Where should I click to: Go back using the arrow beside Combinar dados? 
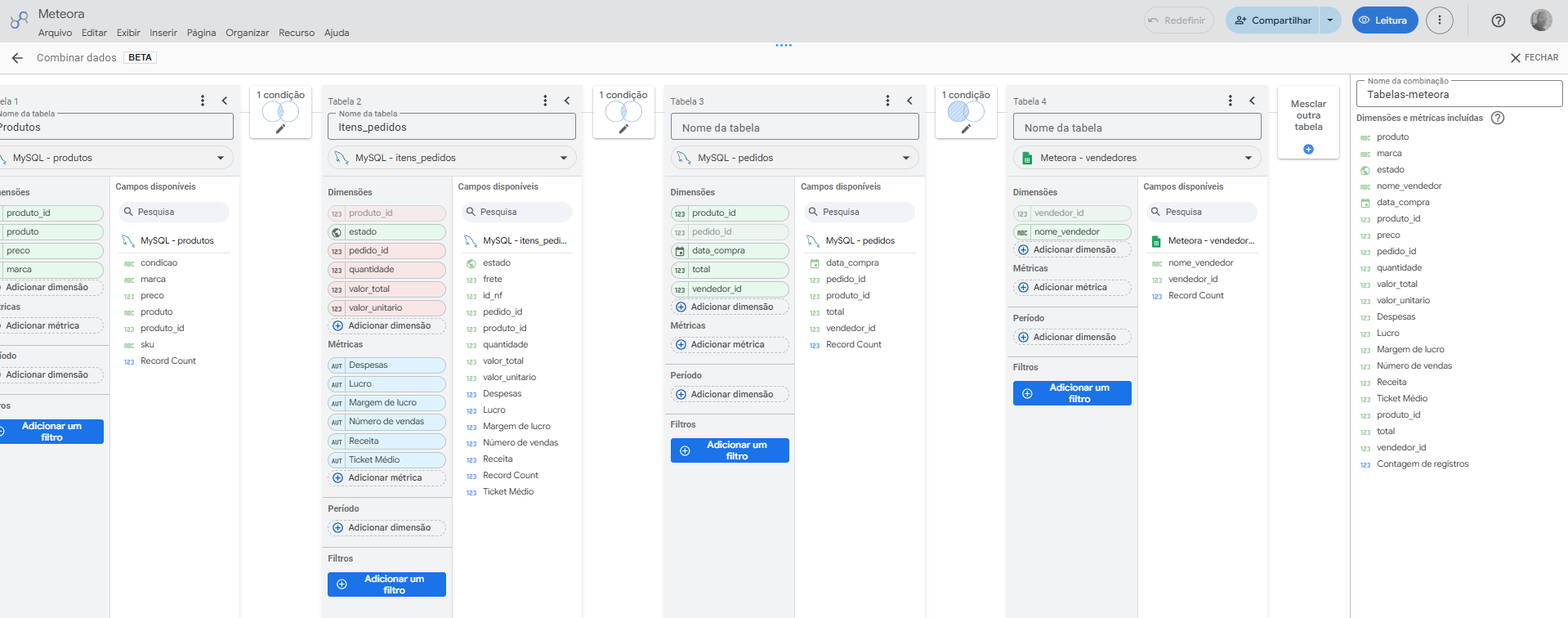[17, 58]
